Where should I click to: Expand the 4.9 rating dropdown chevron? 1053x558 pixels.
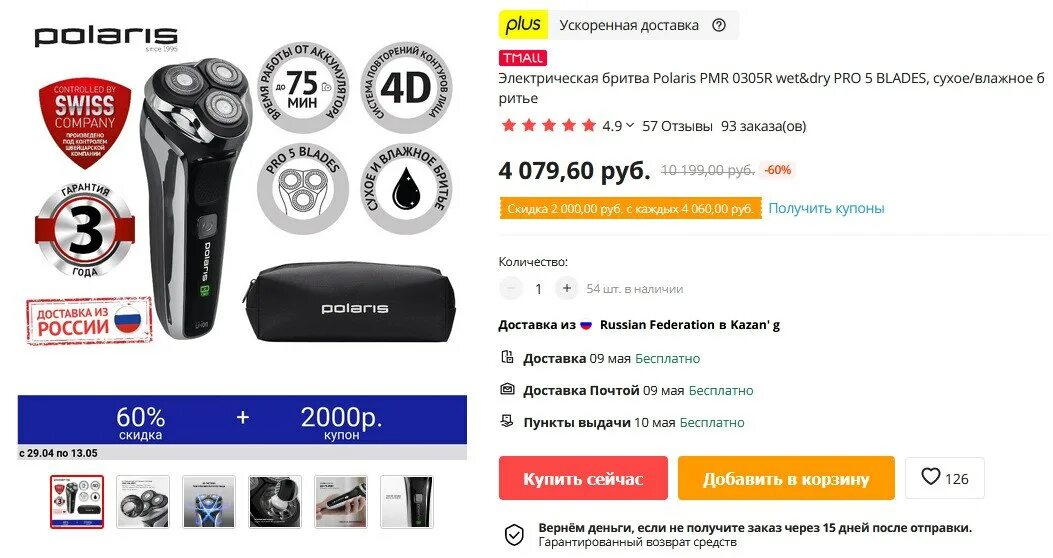click(x=630, y=126)
